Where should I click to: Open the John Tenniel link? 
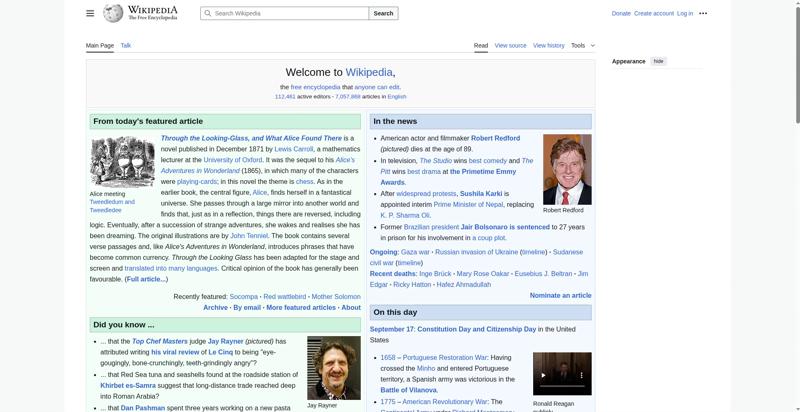tap(249, 236)
